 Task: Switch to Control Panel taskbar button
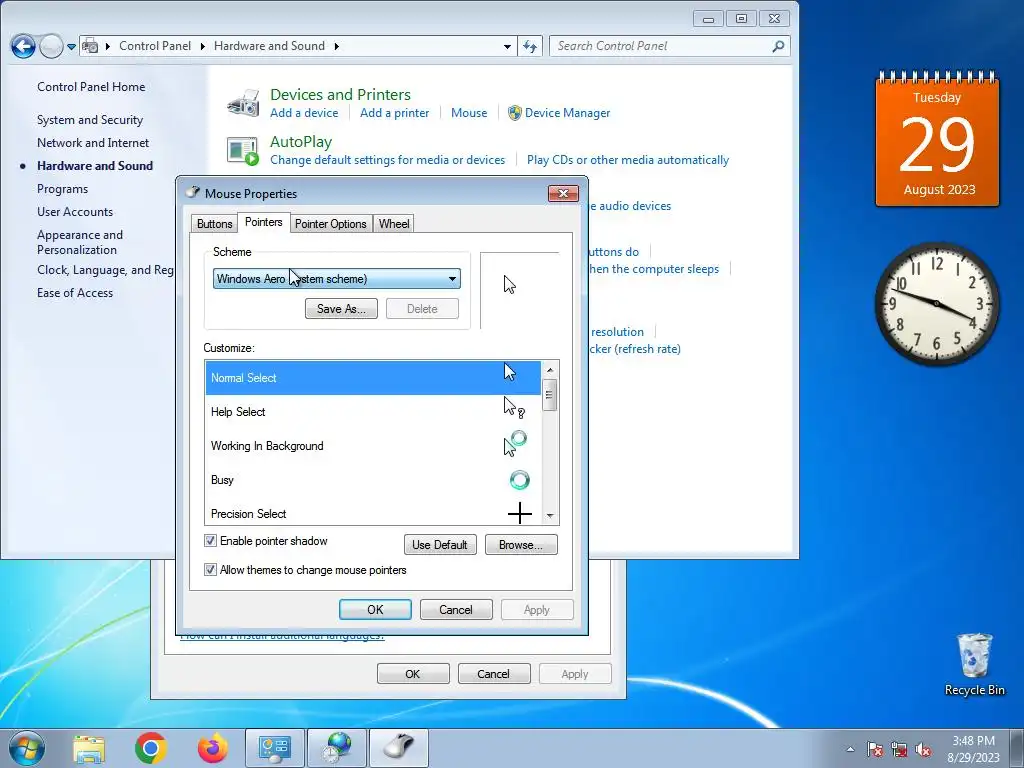pos(275,748)
